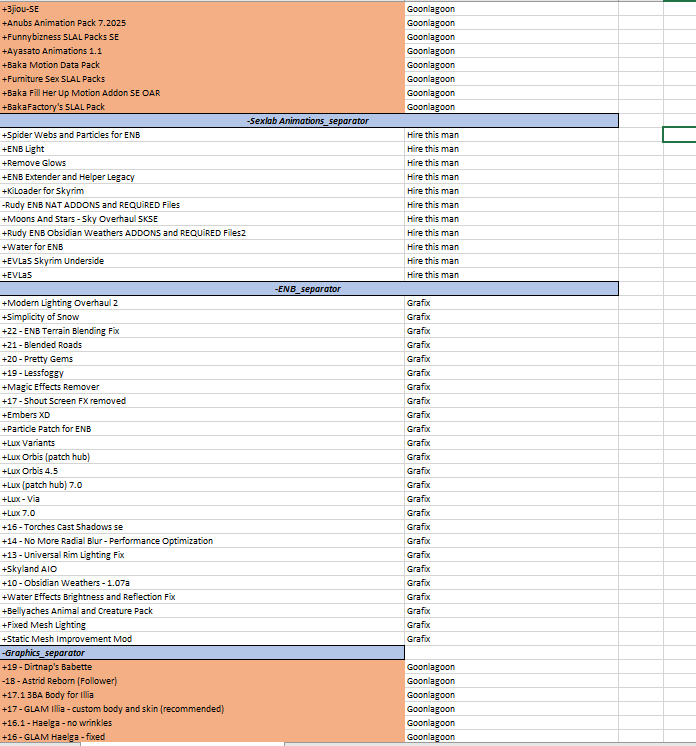696x746 pixels.
Task: Select '+Lux (patch hub) 7.0' cell
Action: [x=202, y=485]
